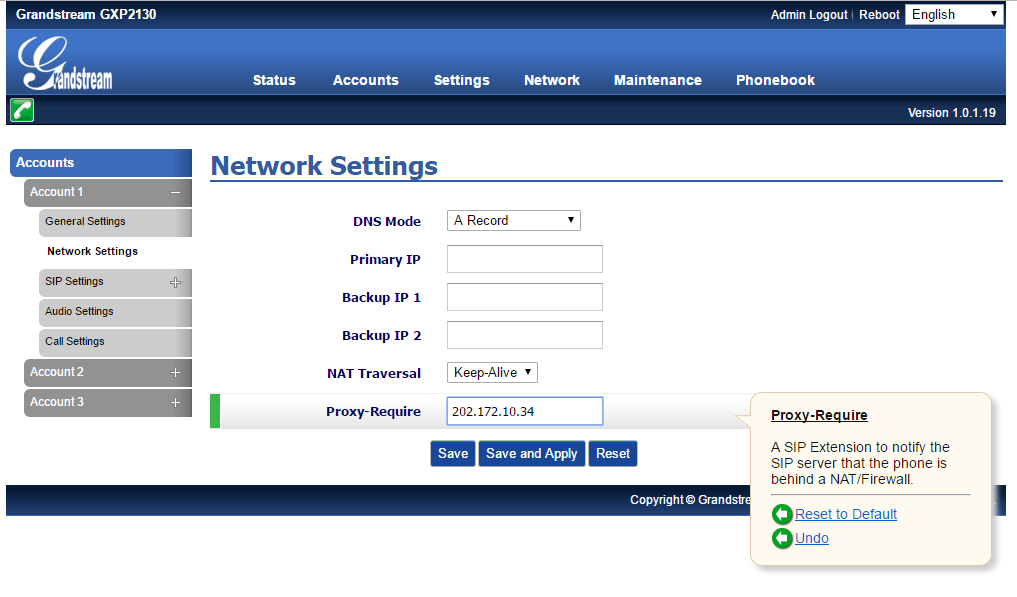Click the green phone icon below the logo

(x=21, y=110)
